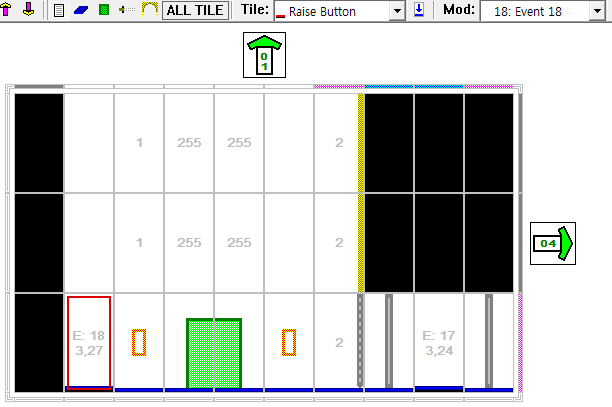Toggle the ALL TILE button

point(195,10)
